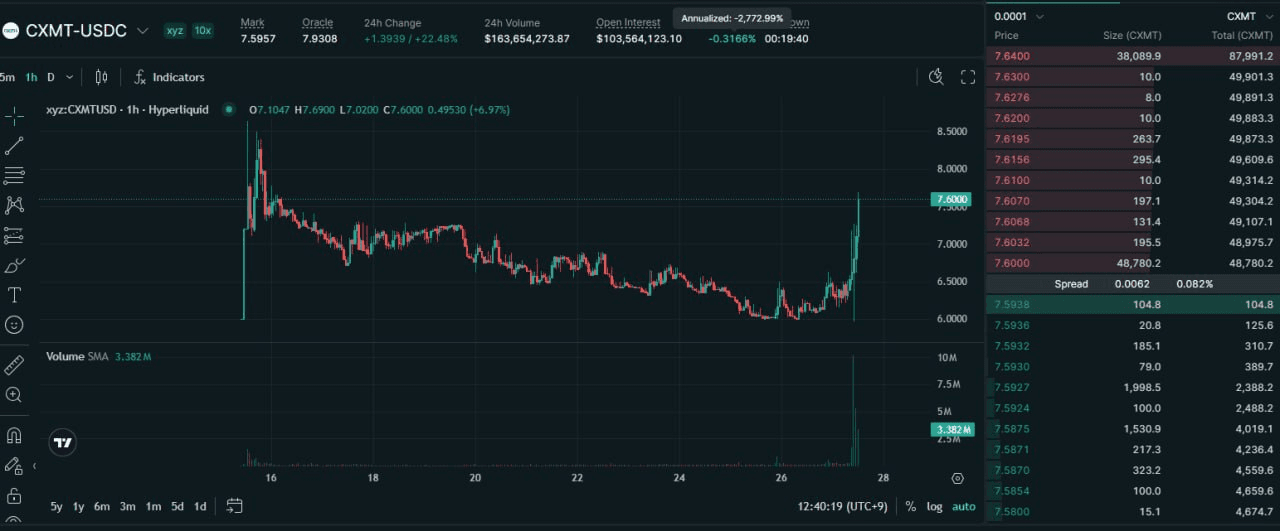Viewport: 1280px width, 531px height.
Task: Expand the CXMT-USDC pair selector
Action: tap(142, 31)
